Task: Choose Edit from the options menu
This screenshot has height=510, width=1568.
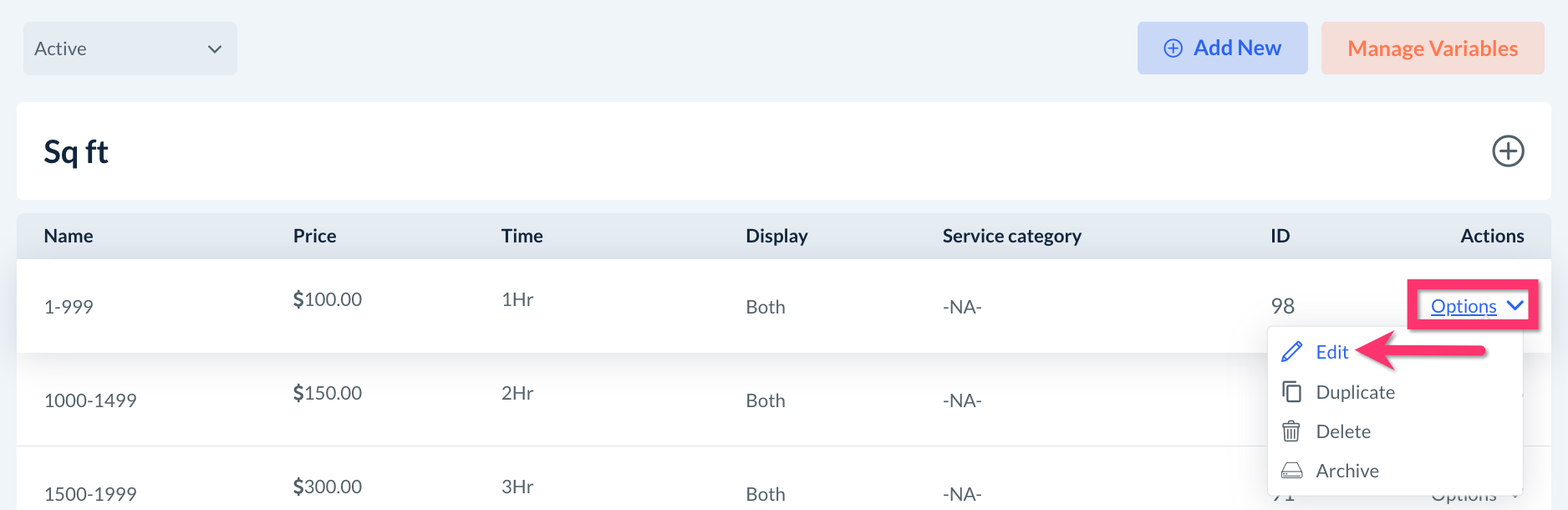Action: point(1331,352)
